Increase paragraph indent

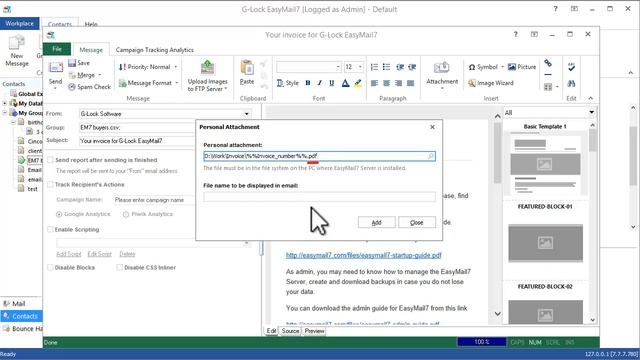tap(412, 67)
